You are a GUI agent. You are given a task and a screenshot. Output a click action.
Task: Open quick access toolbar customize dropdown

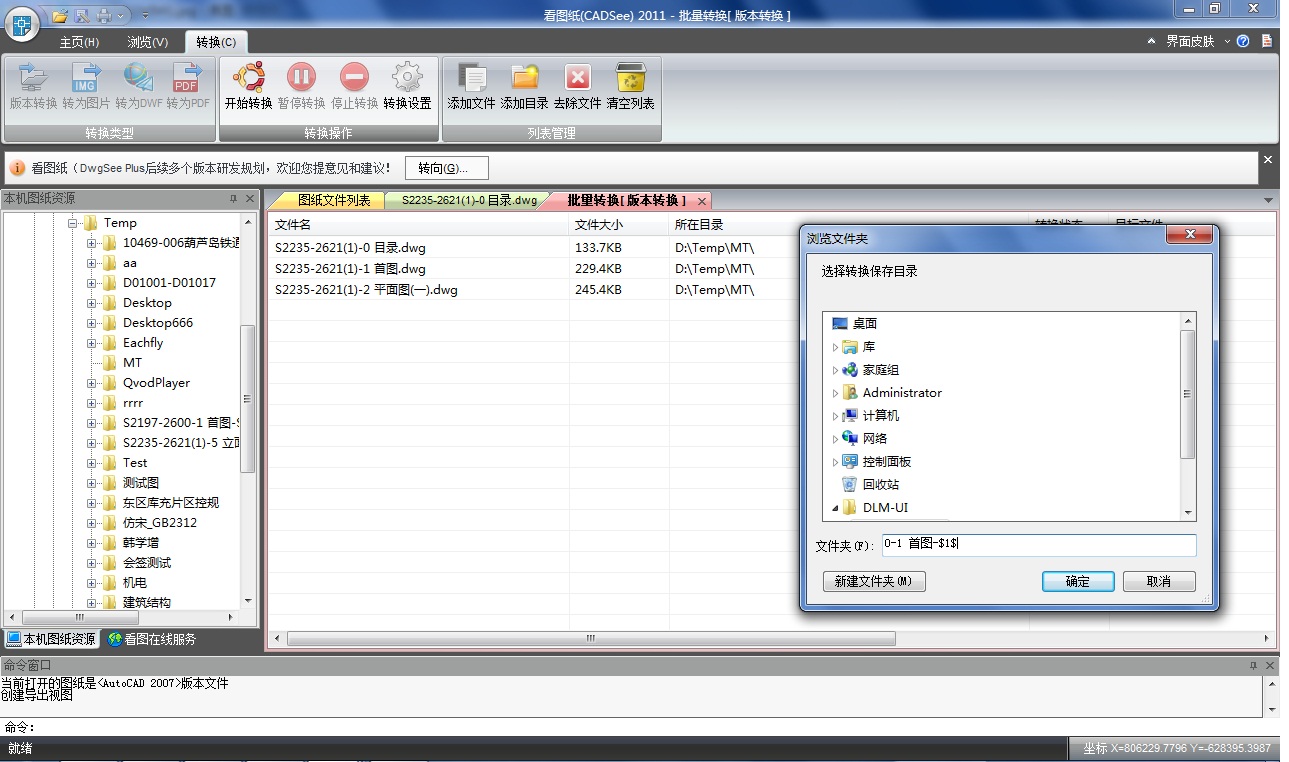144,15
